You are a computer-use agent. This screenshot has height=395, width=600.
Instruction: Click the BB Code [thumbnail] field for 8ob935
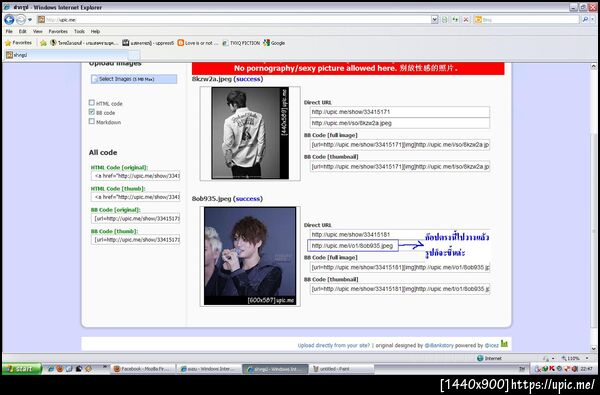(x=400, y=289)
